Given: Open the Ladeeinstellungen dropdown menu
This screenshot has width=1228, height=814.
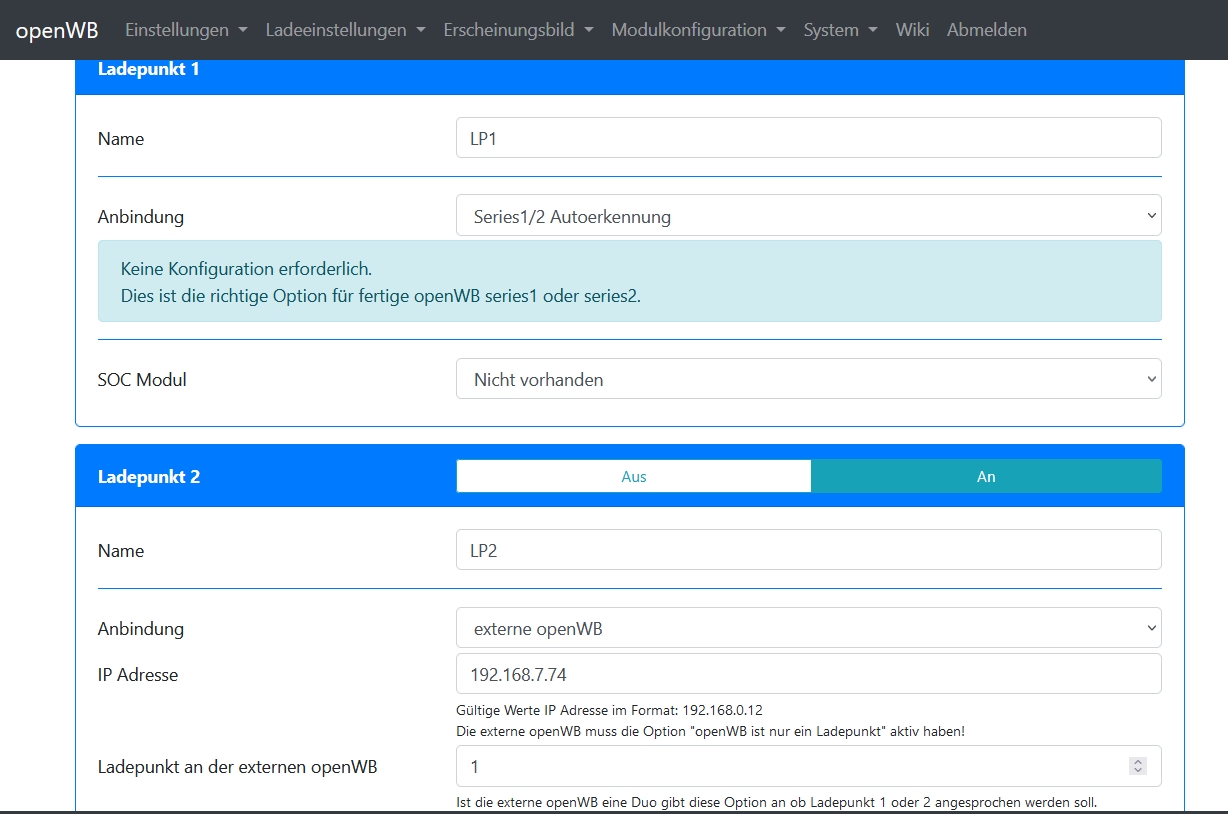Looking at the screenshot, I should (345, 30).
